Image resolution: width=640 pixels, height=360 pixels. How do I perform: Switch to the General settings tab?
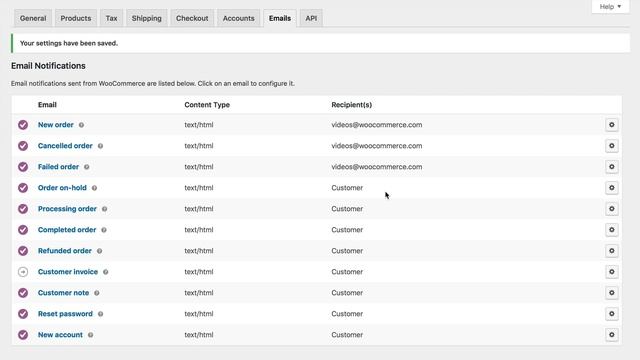pyautogui.click(x=33, y=18)
